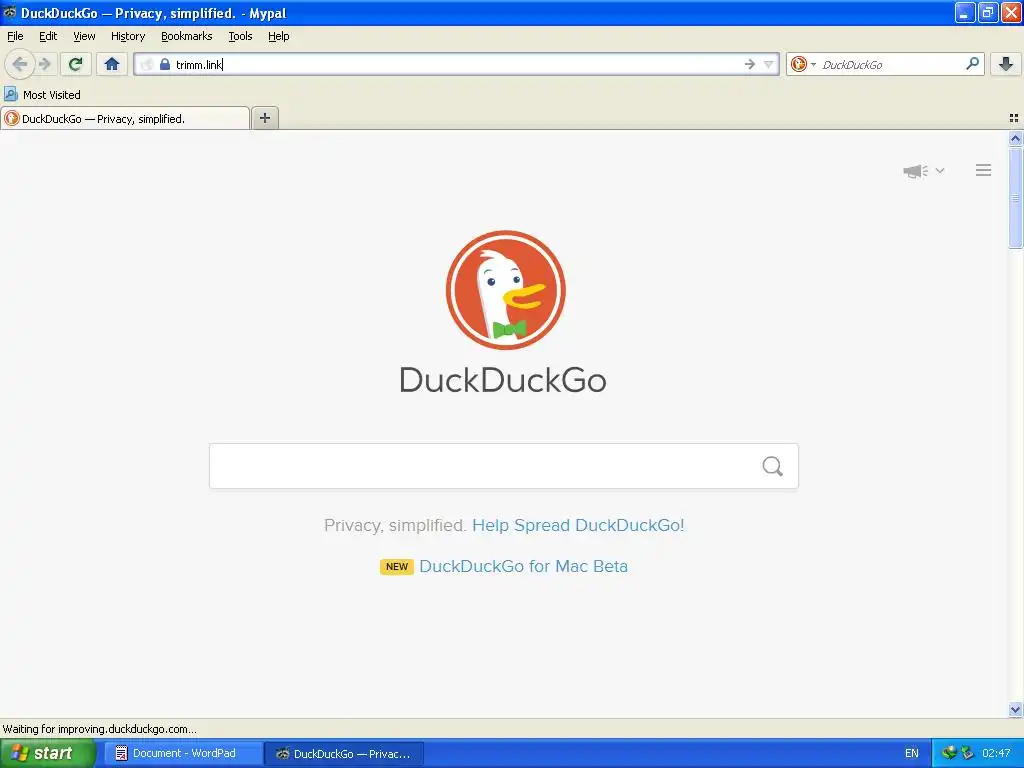Focus the DuckDuckGo page search field
Image resolution: width=1024 pixels, height=768 pixels.
(x=504, y=466)
